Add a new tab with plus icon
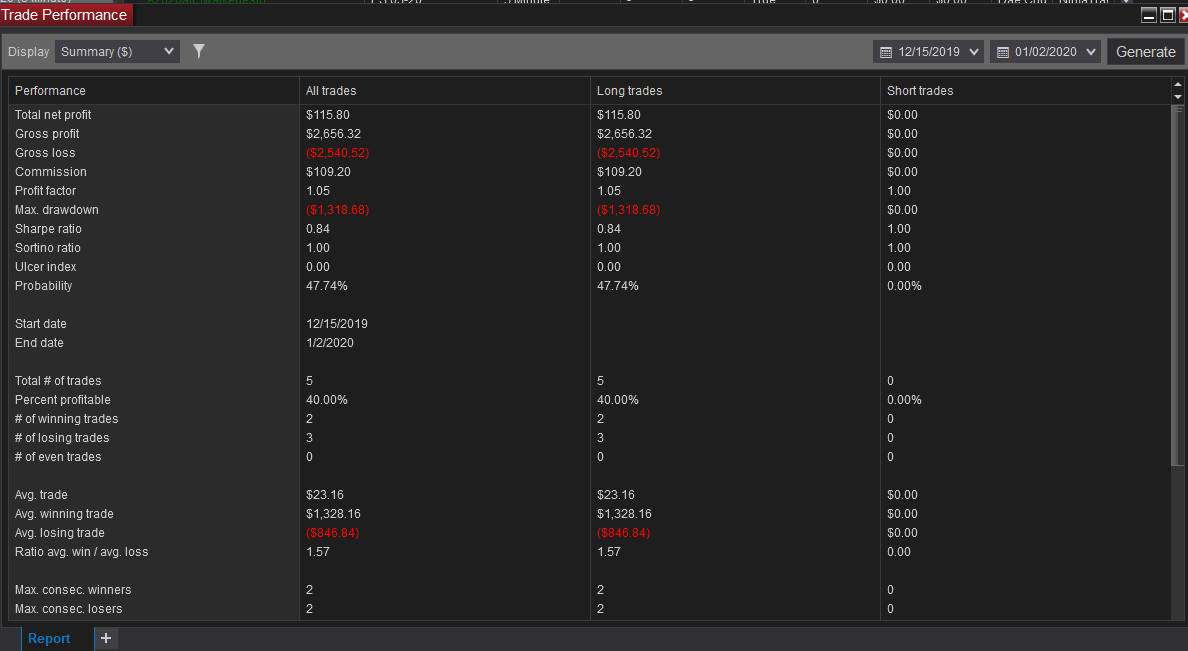 point(106,638)
